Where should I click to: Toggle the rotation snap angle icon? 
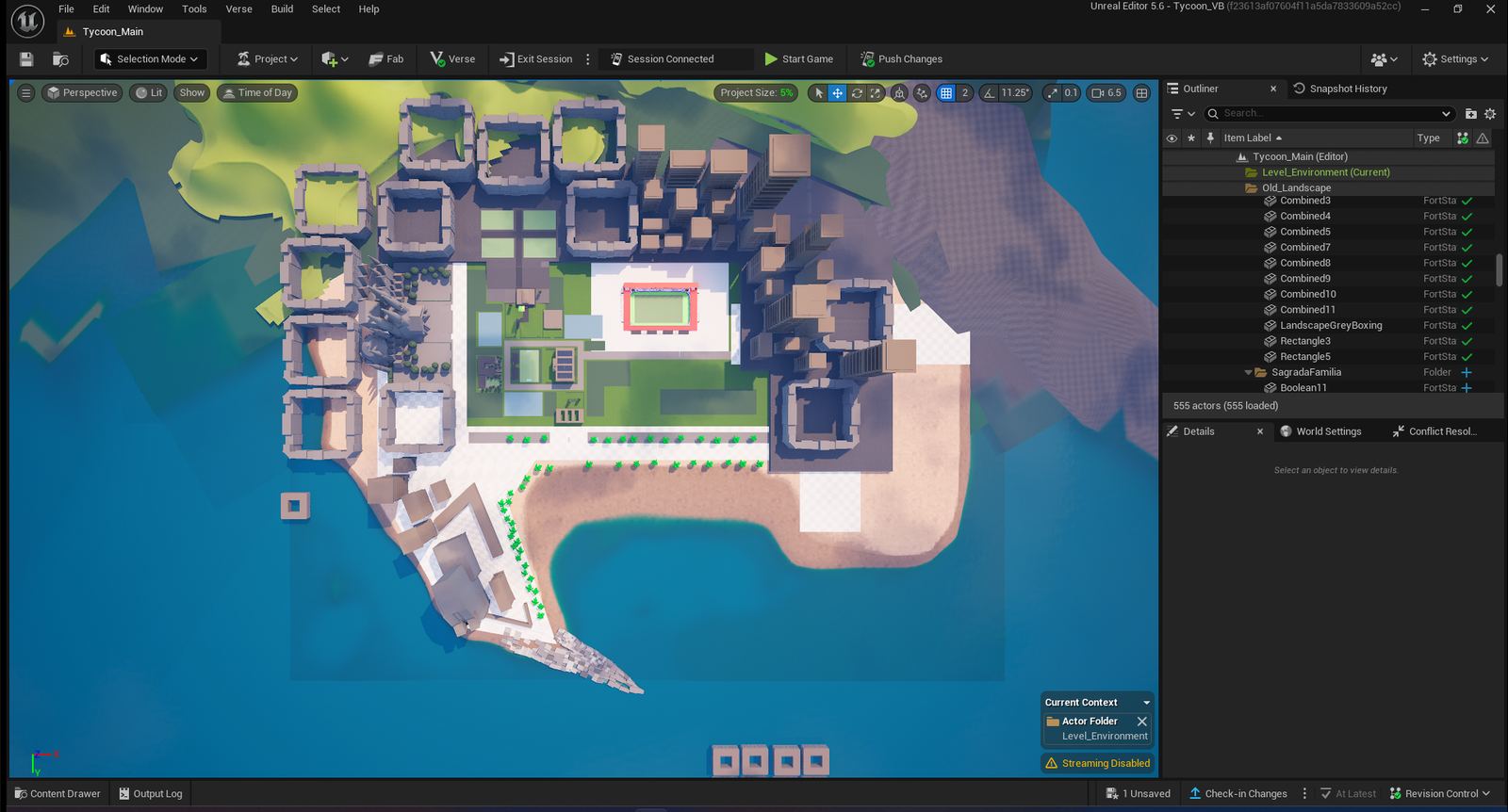[x=989, y=93]
